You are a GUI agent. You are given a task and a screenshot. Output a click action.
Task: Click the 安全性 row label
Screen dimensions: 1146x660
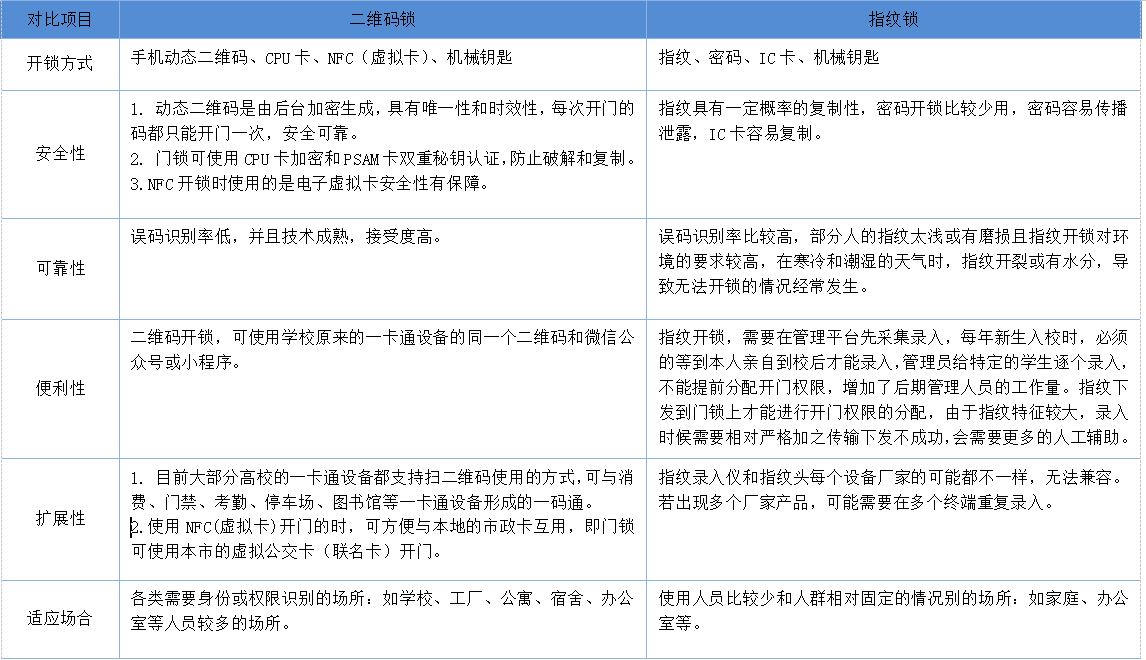60,154
